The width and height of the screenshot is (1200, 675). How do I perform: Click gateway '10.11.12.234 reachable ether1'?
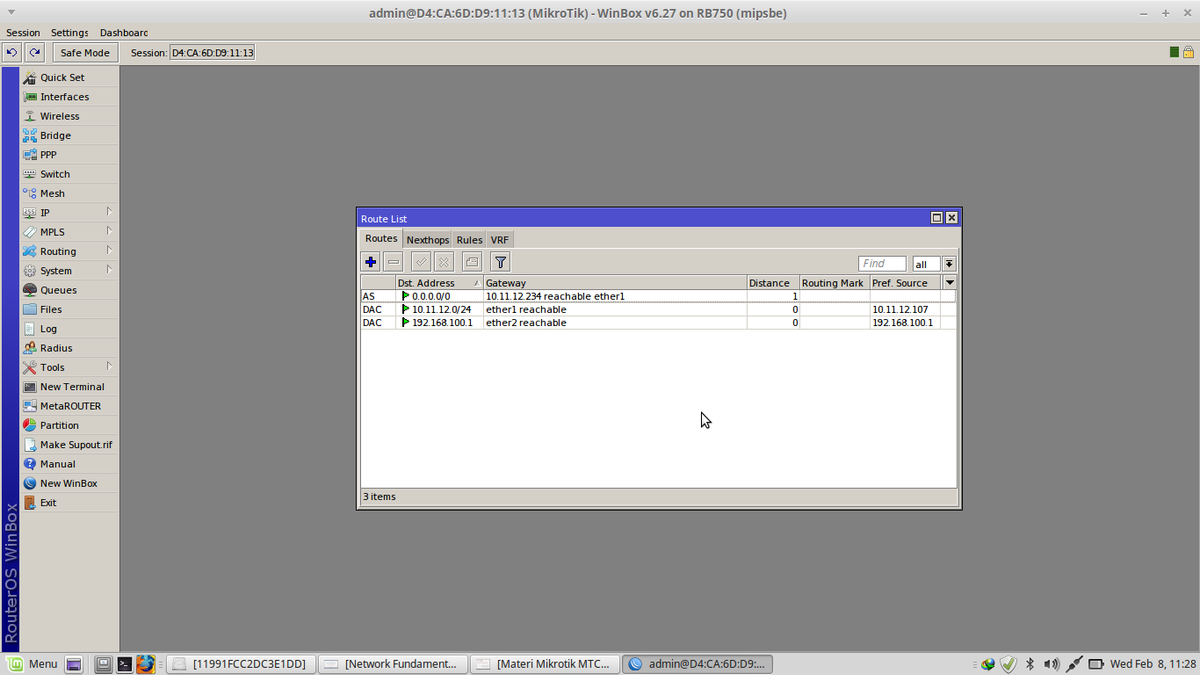[x=555, y=296]
